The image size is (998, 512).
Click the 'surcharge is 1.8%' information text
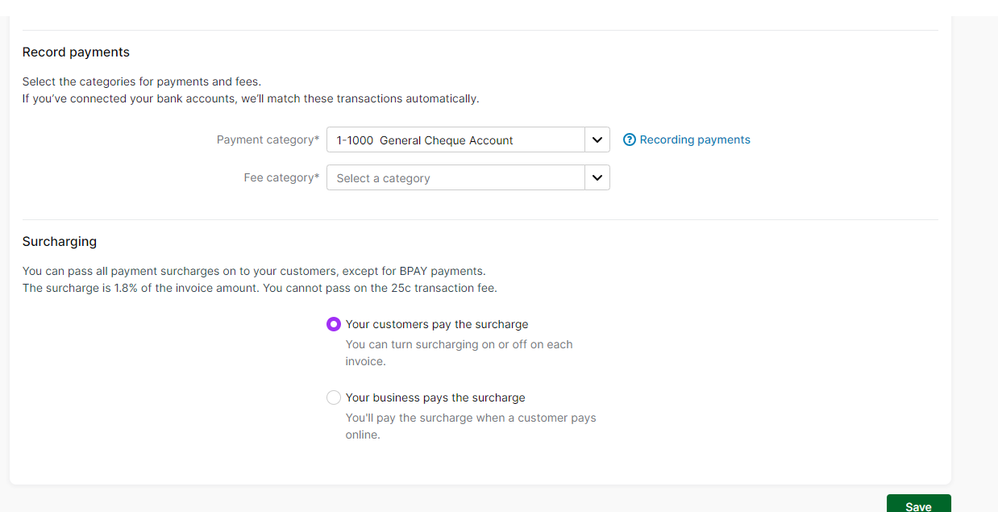click(259, 288)
